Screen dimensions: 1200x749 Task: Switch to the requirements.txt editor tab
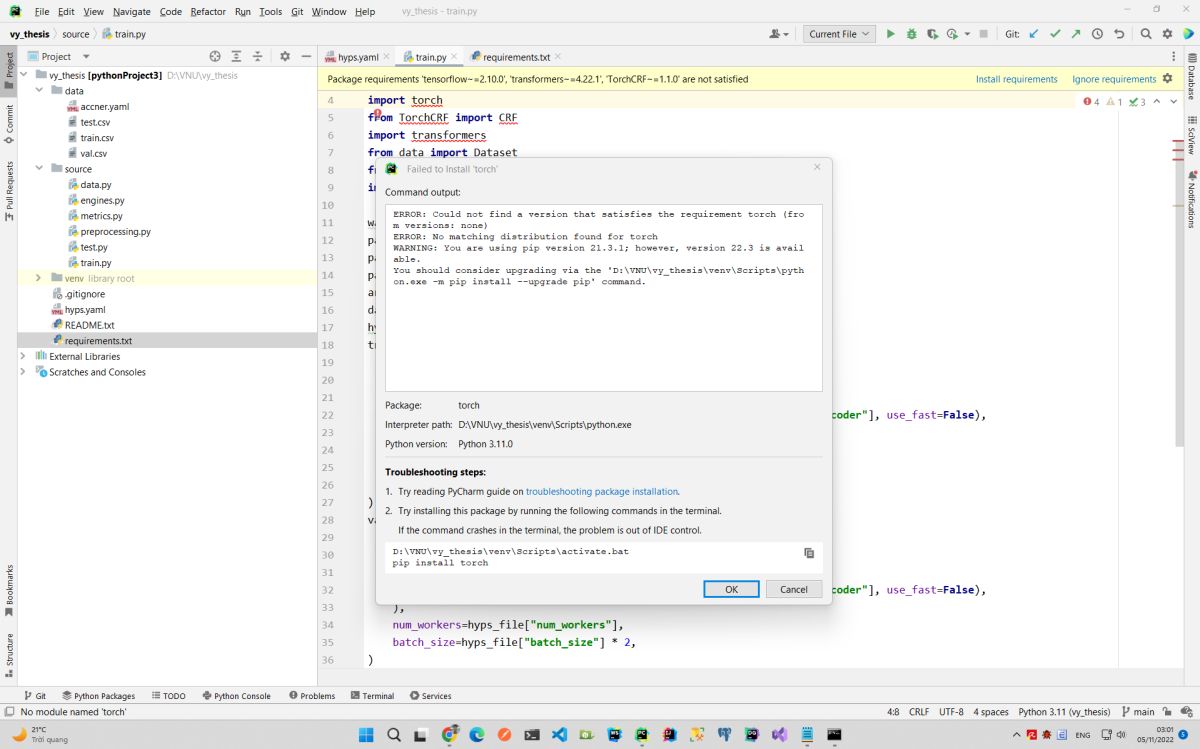(x=515, y=57)
